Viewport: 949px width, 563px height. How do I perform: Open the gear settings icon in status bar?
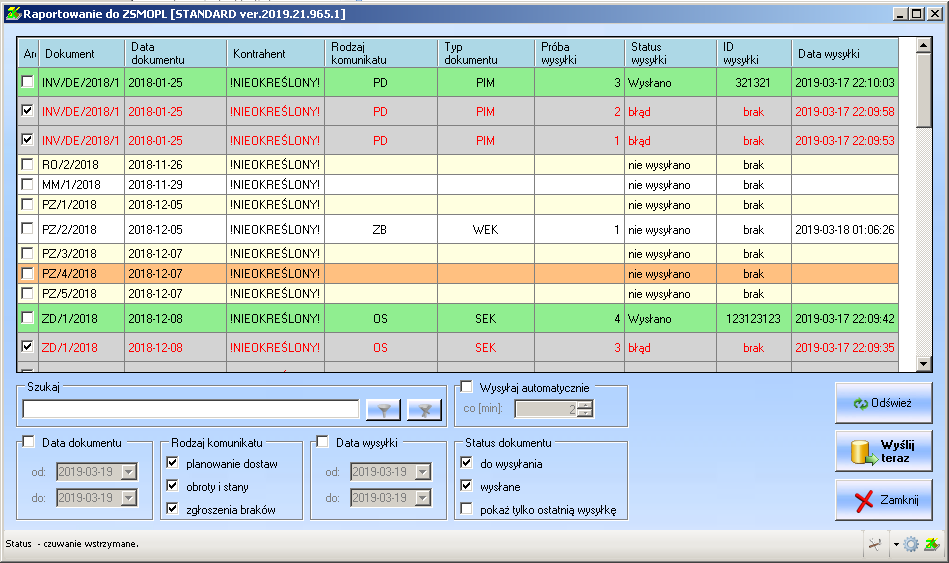point(911,544)
